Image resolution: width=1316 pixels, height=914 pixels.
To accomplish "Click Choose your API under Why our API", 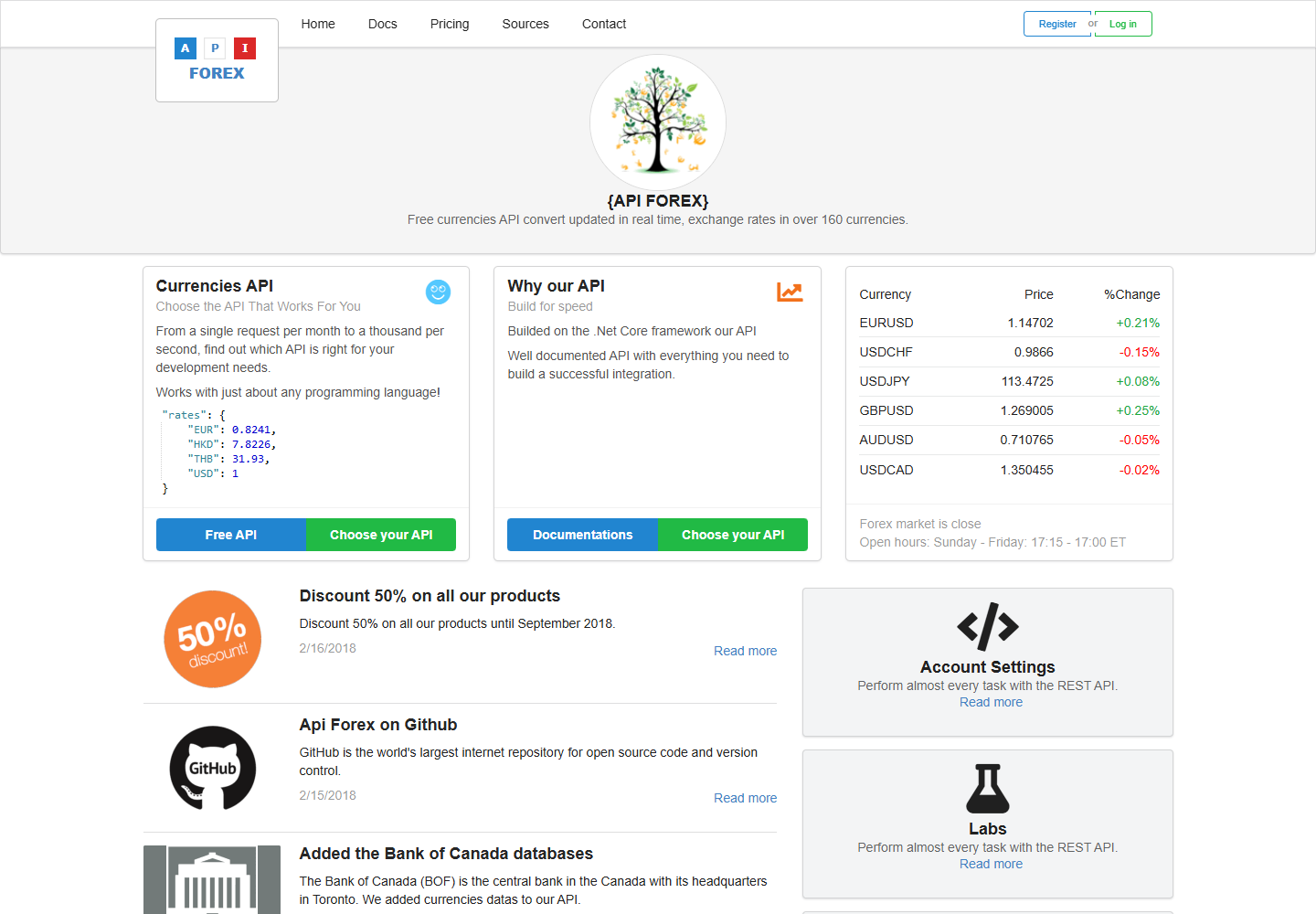I will tap(733, 535).
